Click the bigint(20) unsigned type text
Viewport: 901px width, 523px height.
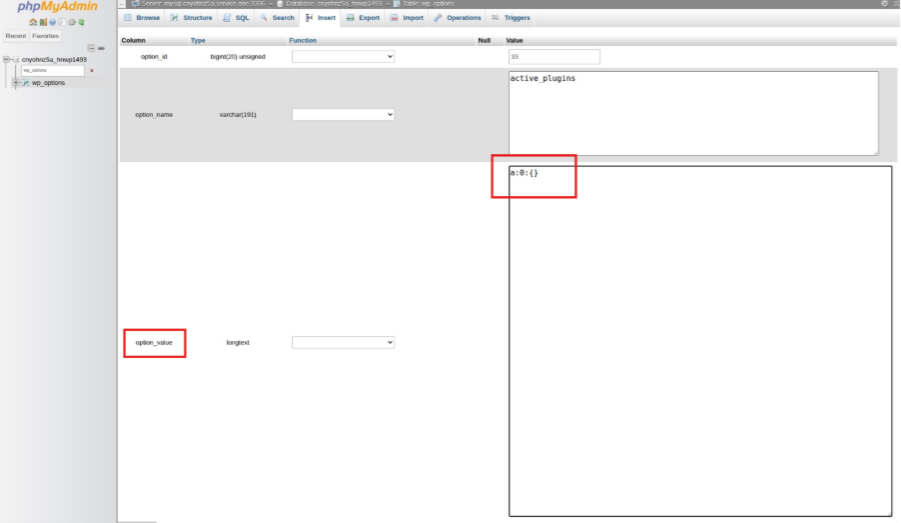click(x=238, y=57)
